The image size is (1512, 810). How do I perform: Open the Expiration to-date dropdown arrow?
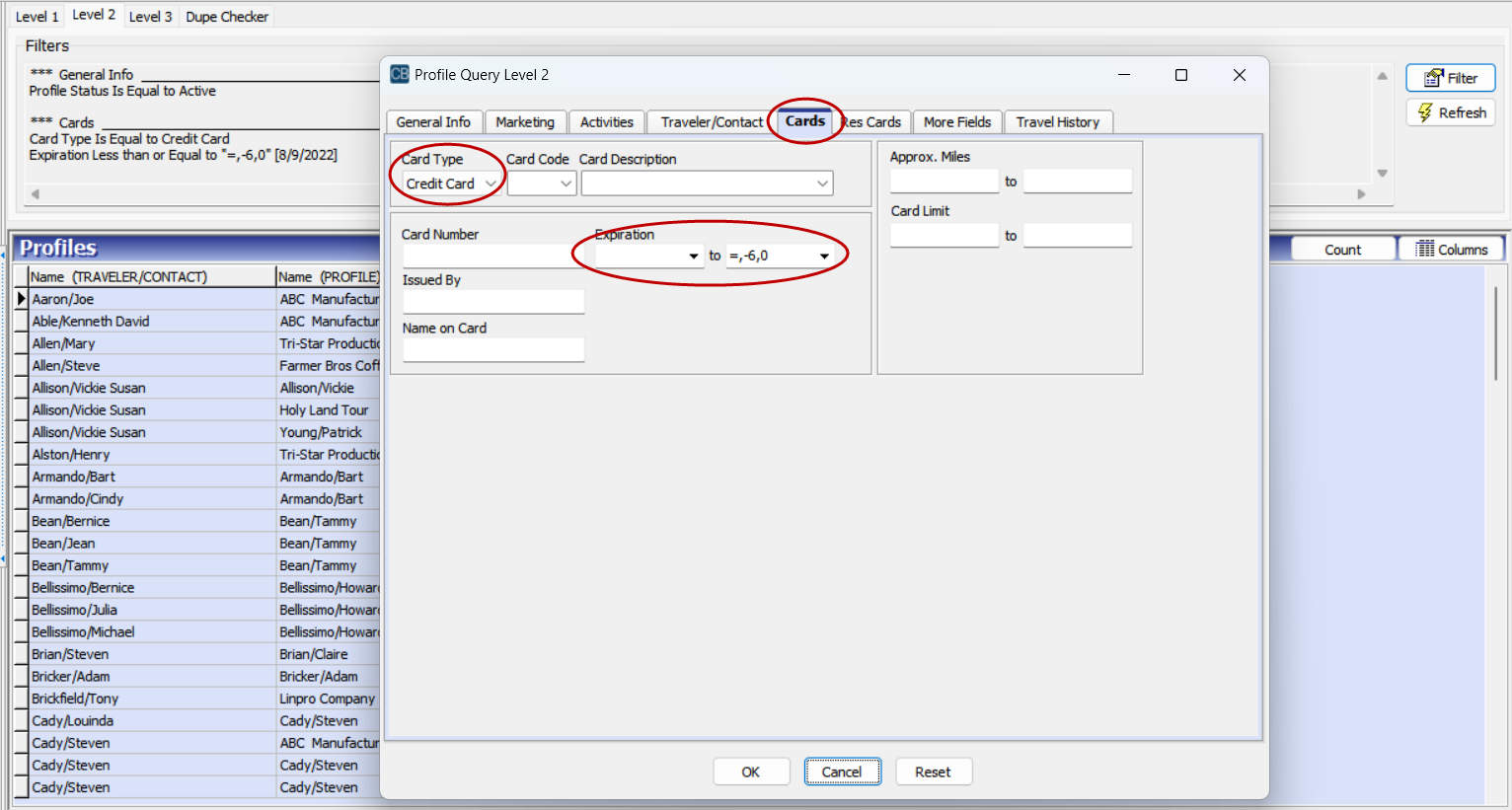click(x=824, y=257)
